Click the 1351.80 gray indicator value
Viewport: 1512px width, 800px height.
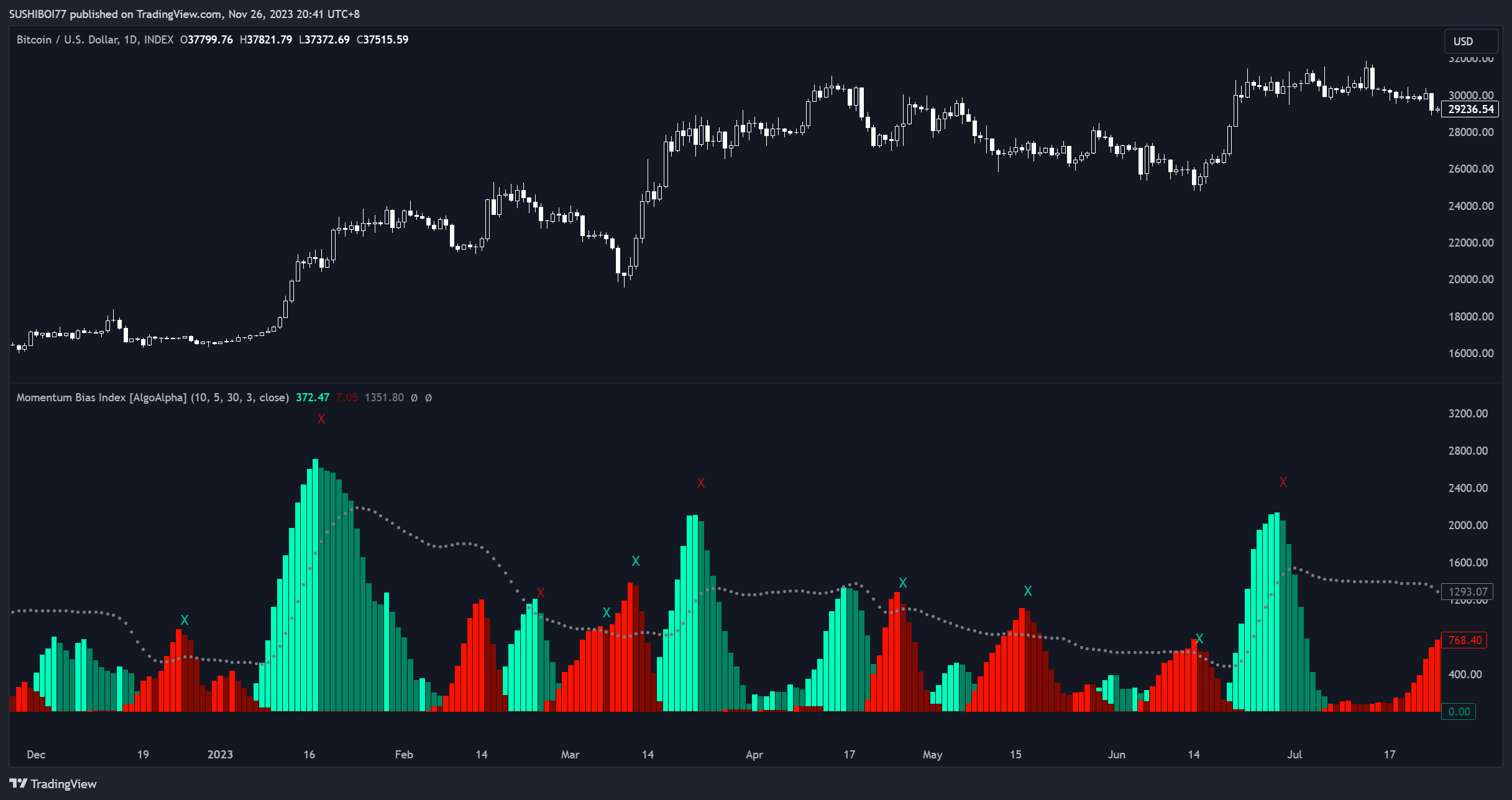(x=384, y=398)
